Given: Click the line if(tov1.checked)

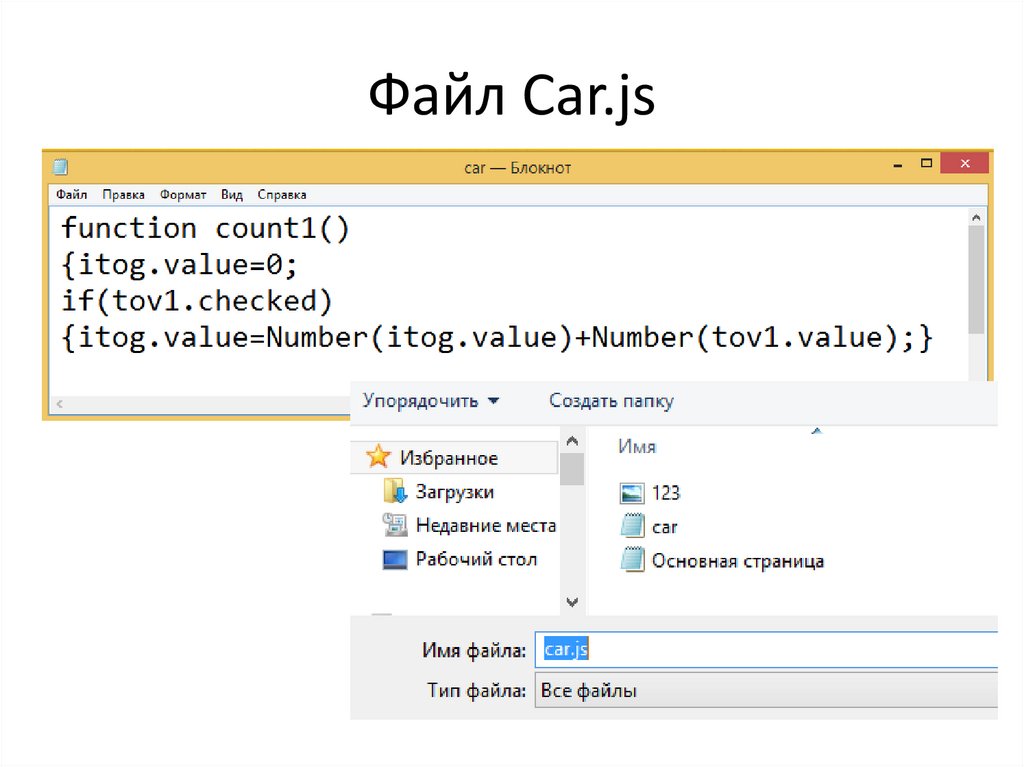Looking at the screenshot, I should pyautogui.click(x=197, y=301).
